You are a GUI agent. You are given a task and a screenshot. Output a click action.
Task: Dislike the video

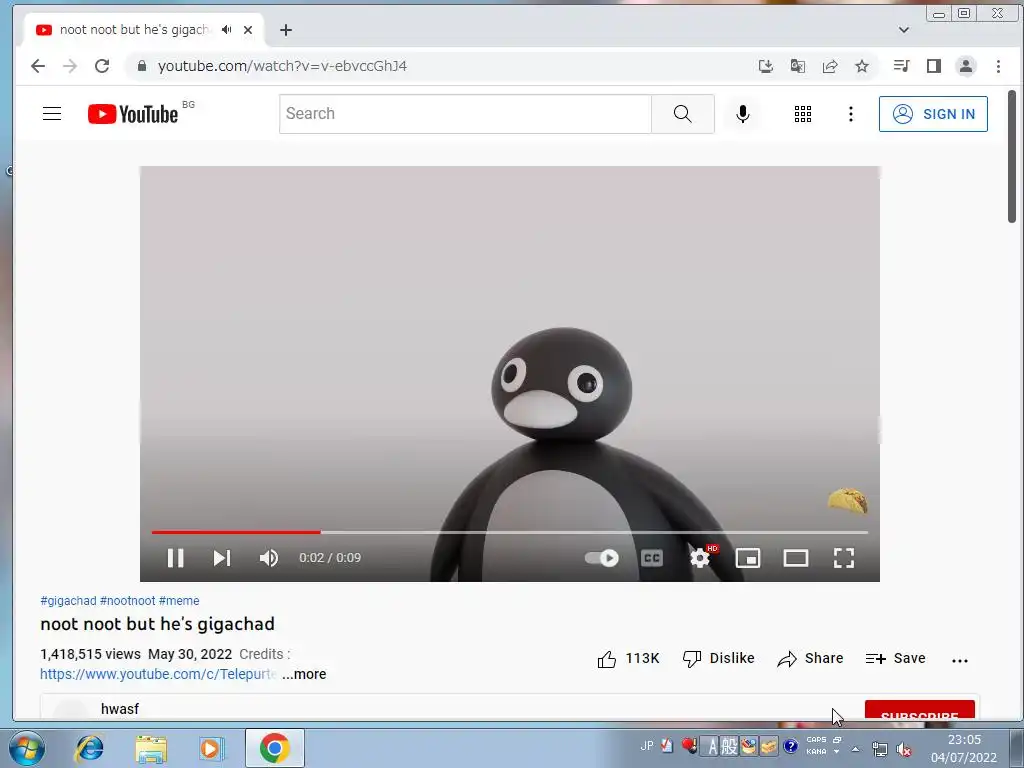coord(718,658)
